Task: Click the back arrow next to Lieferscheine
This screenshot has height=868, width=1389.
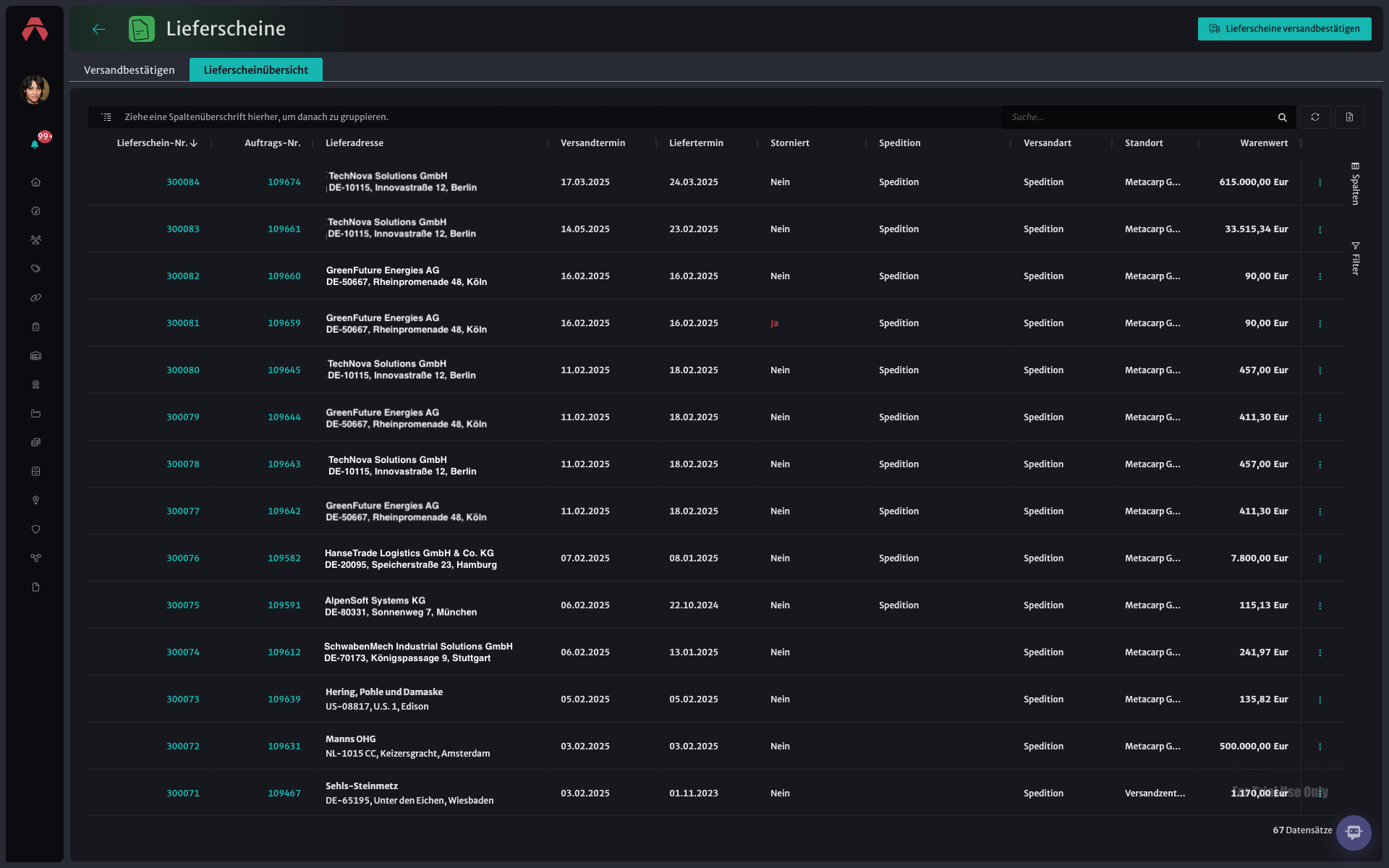Action: [x=99, y=29]
